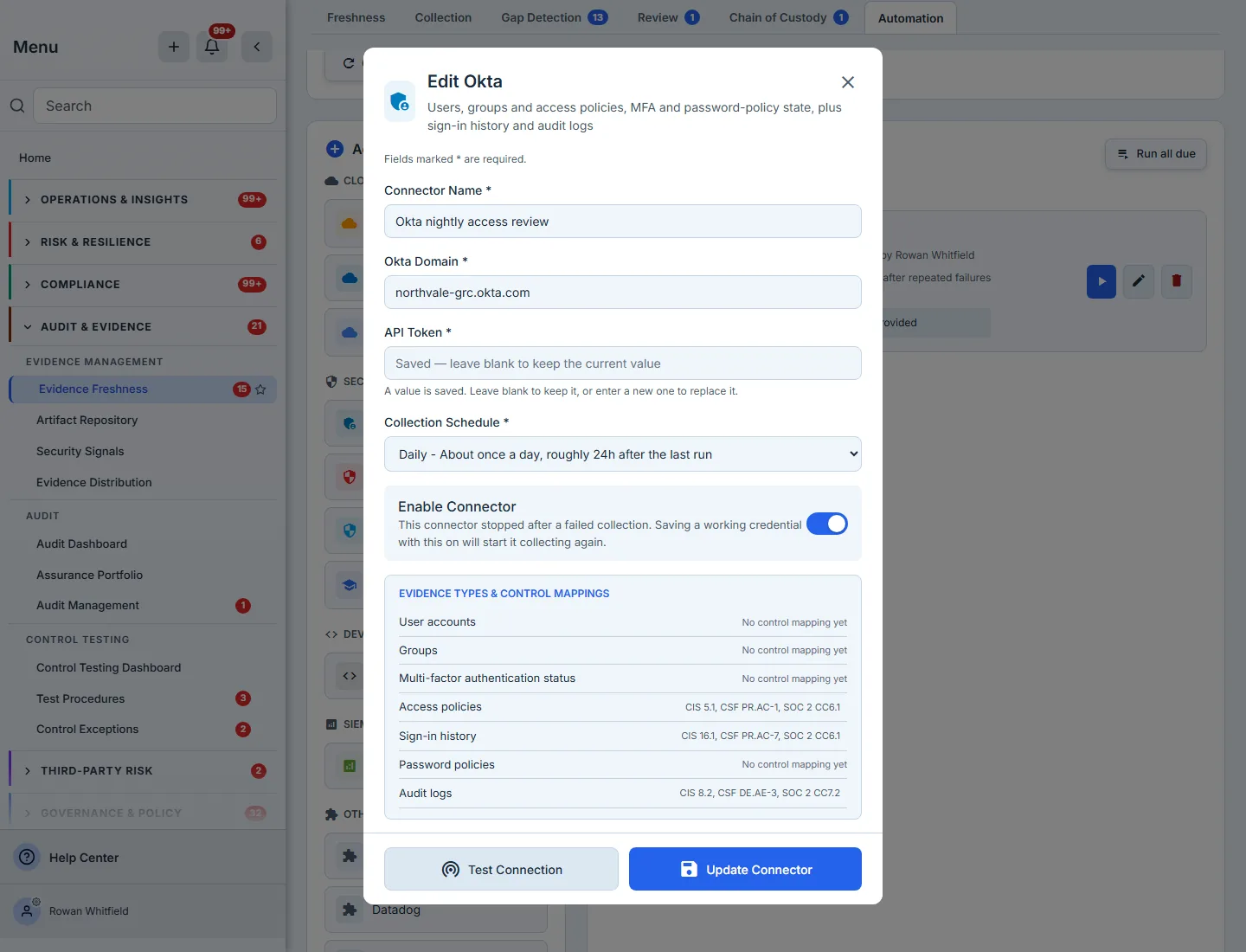Click Test Connection button
The height and width of the screenshot is (952, 1246).
[501, 869]
